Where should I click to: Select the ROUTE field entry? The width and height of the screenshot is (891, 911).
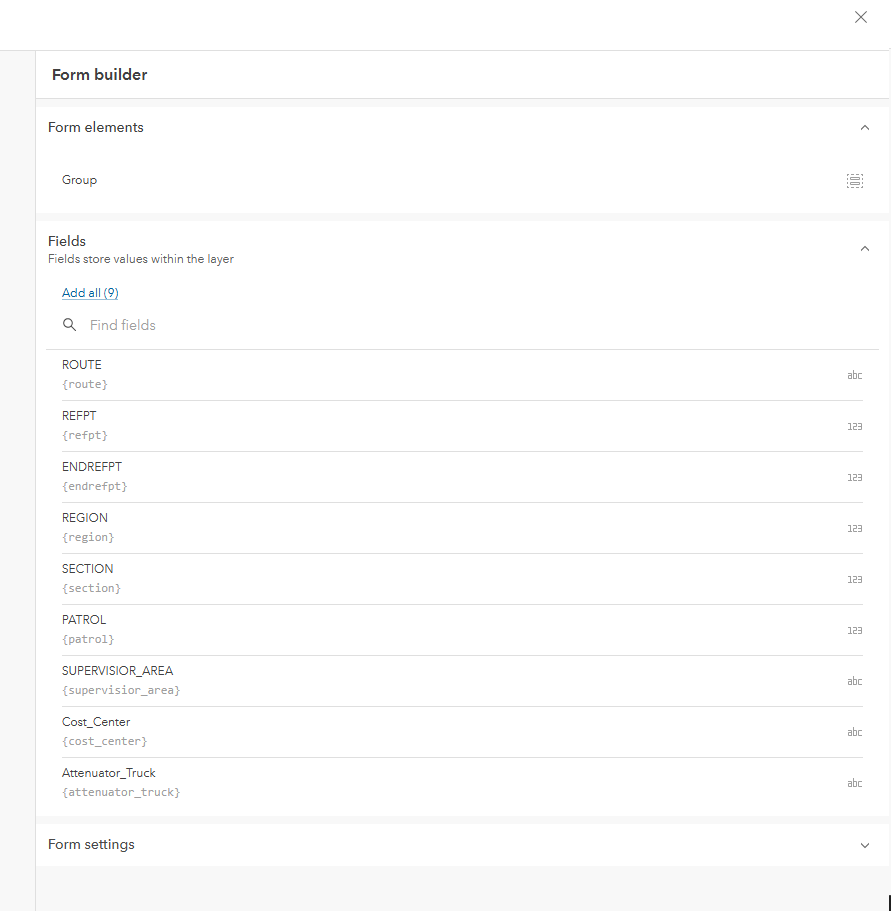tap(300, 374)
